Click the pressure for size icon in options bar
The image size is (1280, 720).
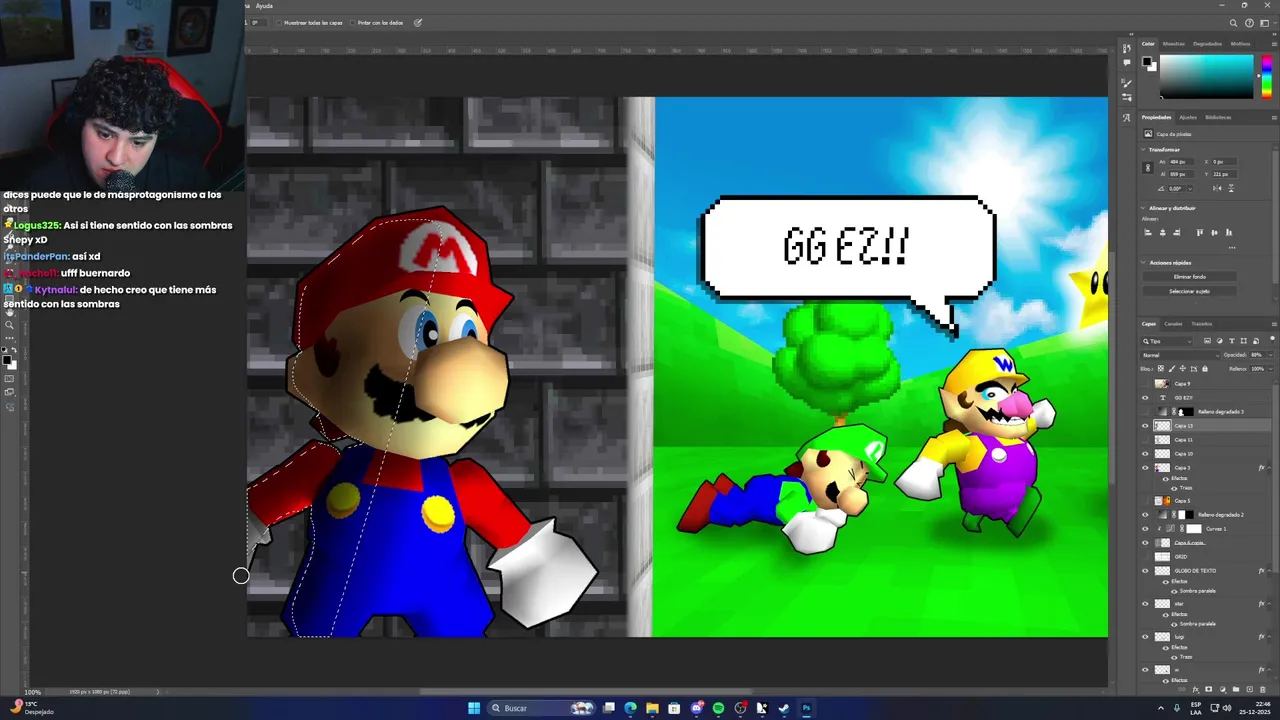pyautogui.click(x=418, y=23)
